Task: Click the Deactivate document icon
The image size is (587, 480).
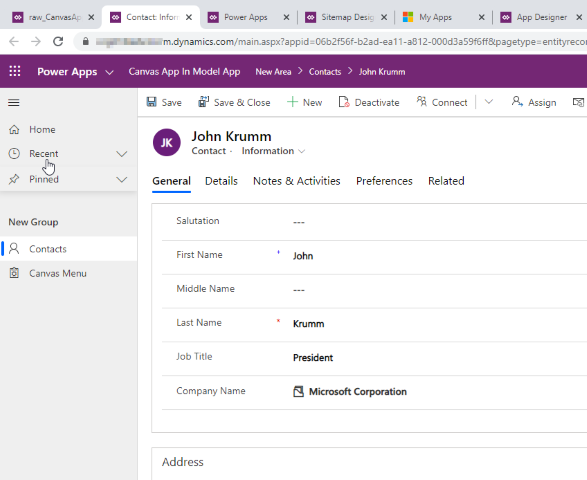Action: [344, 102]
